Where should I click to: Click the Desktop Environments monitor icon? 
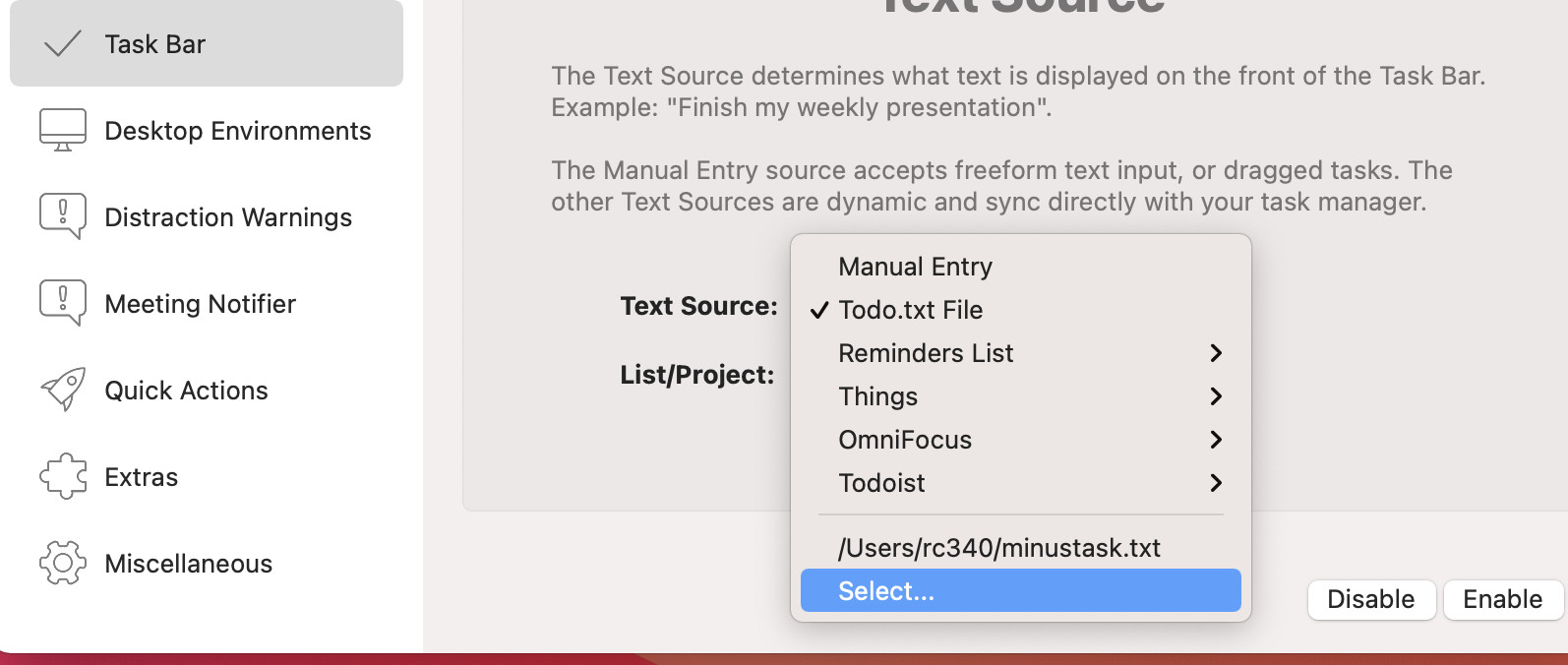click(x=63, y=130)
